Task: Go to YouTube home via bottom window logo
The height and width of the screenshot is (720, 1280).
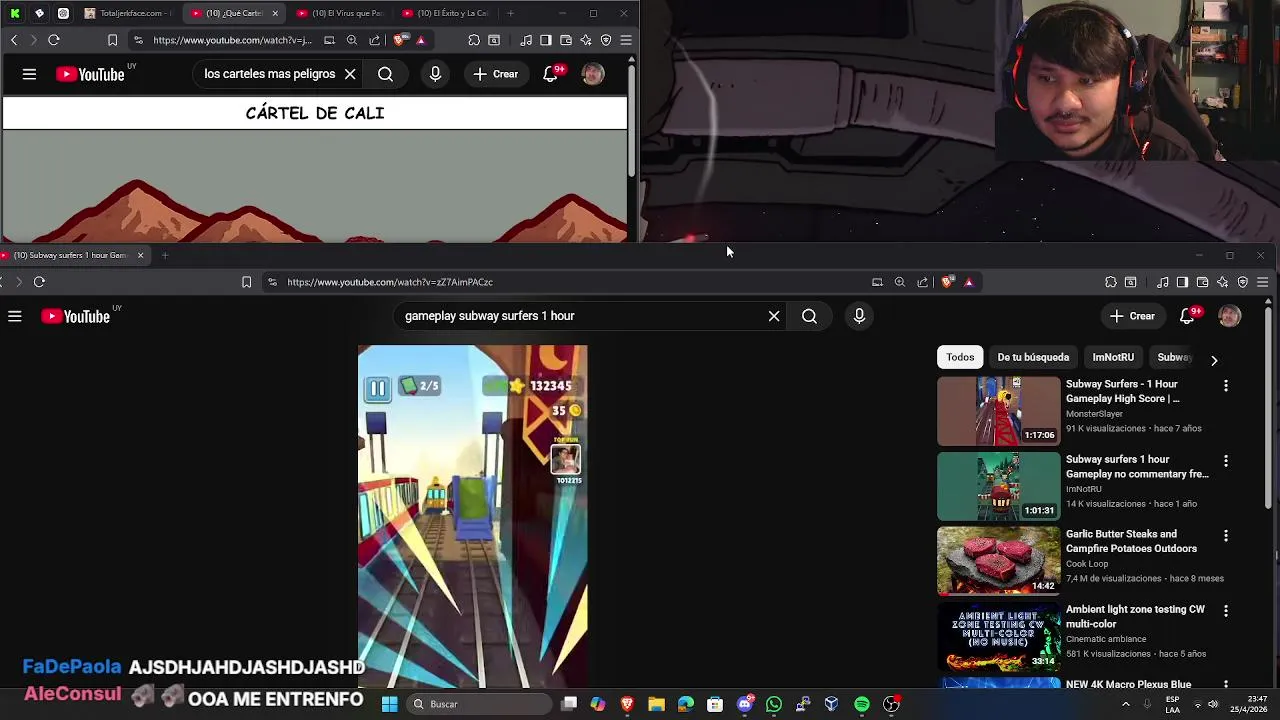Action: [76, 316]
